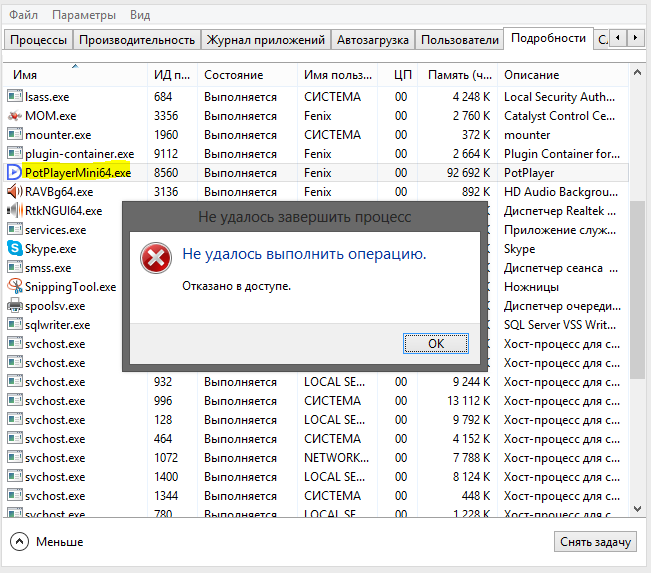Click PID 3356 cell
Screen dimensions: 651x573
click(166, 116)
